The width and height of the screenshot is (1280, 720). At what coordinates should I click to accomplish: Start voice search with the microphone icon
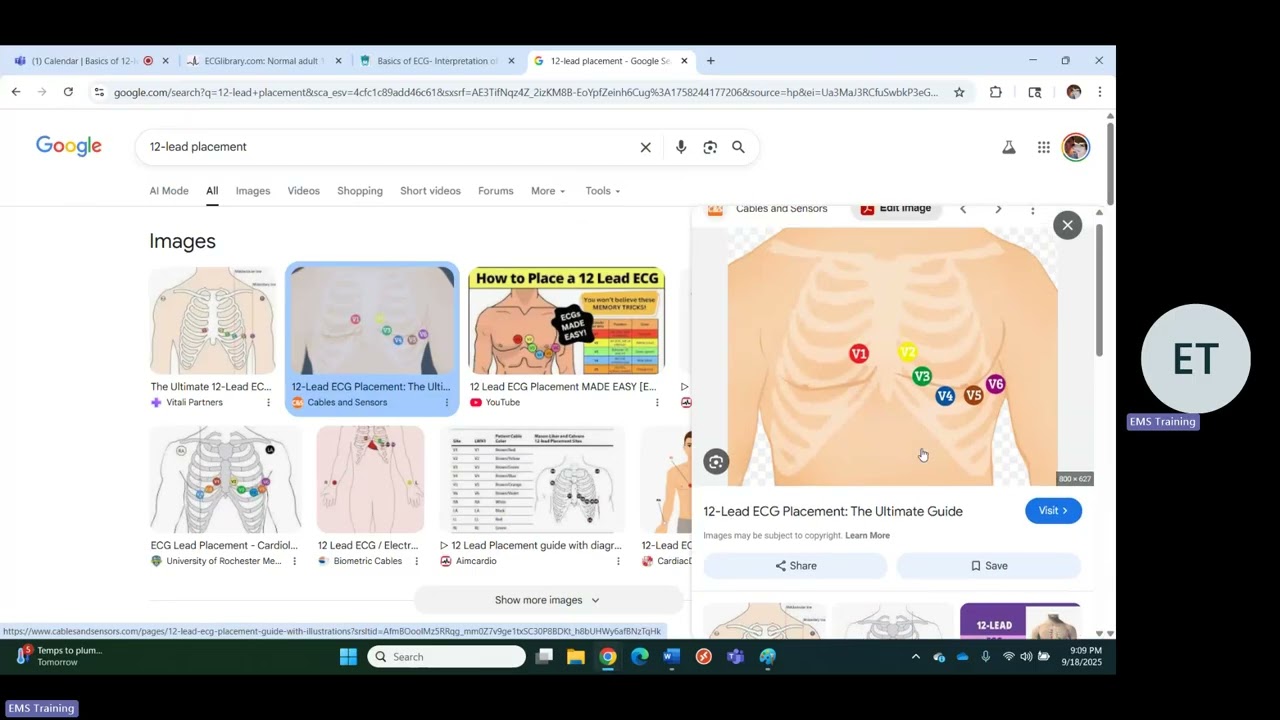(x=681, y=147)
